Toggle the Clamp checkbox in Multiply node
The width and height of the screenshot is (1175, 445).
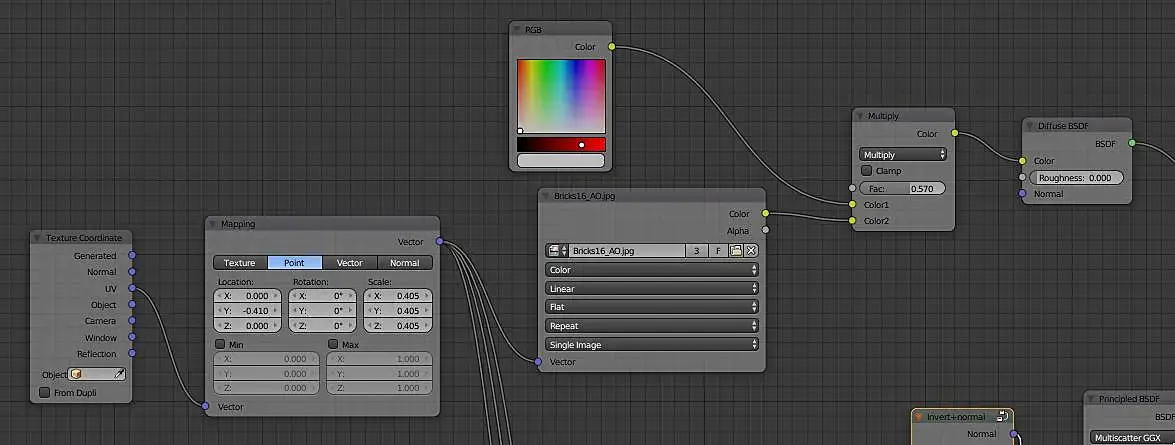pos(866,171)
